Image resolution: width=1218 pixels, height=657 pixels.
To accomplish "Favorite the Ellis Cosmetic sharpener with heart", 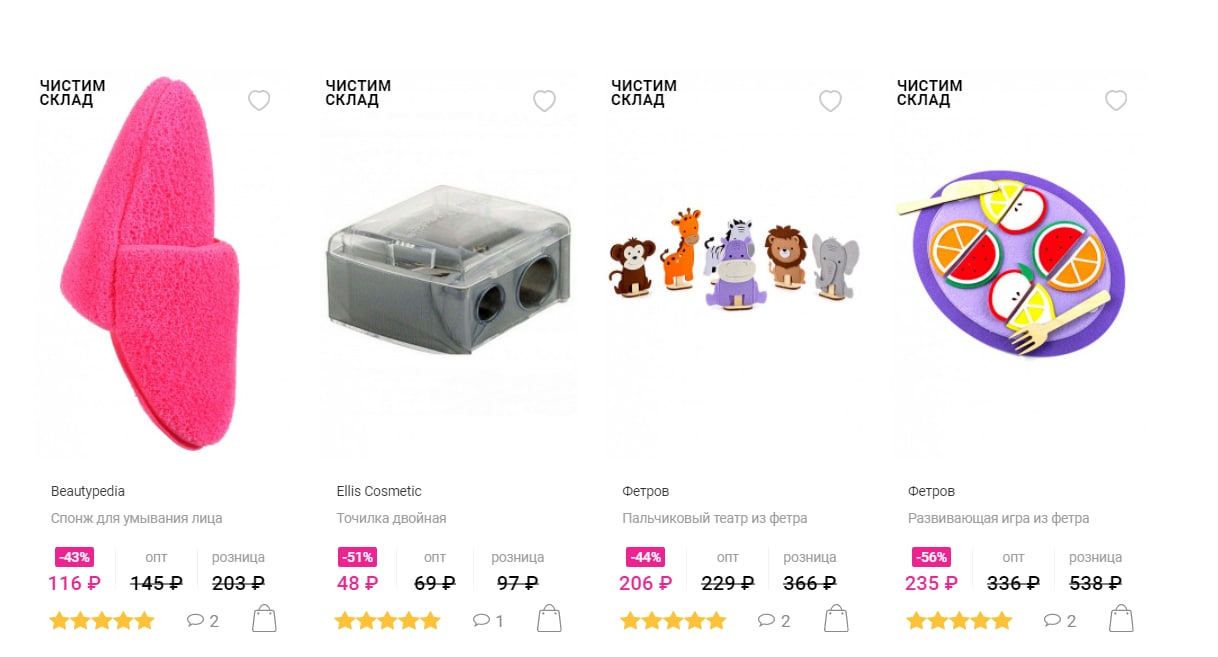I will point(544,100).
